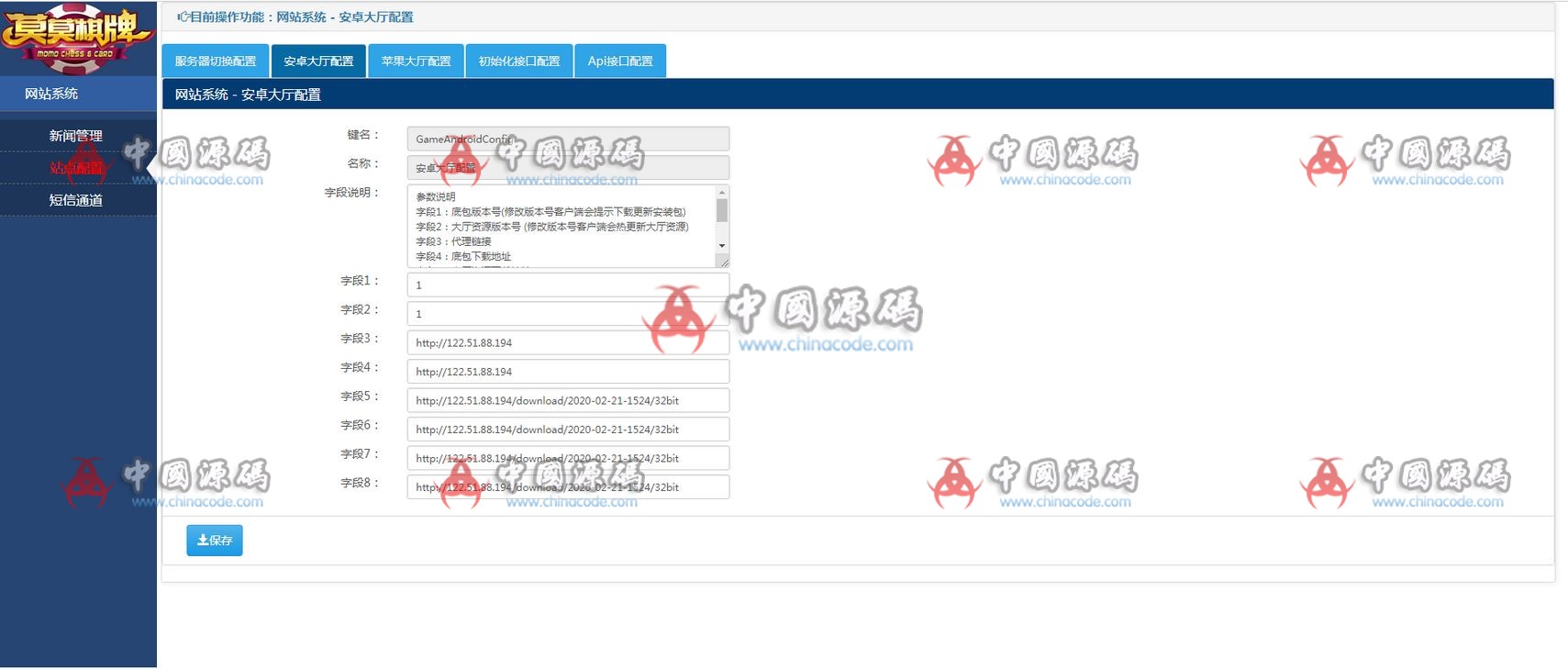Open 短信通道 in the sidebar

pyautogui.click(x=76, y=200)
